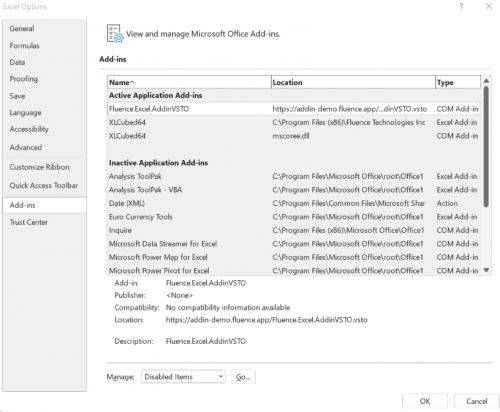
Task: Click the Go... button
Action: point(243,377)
